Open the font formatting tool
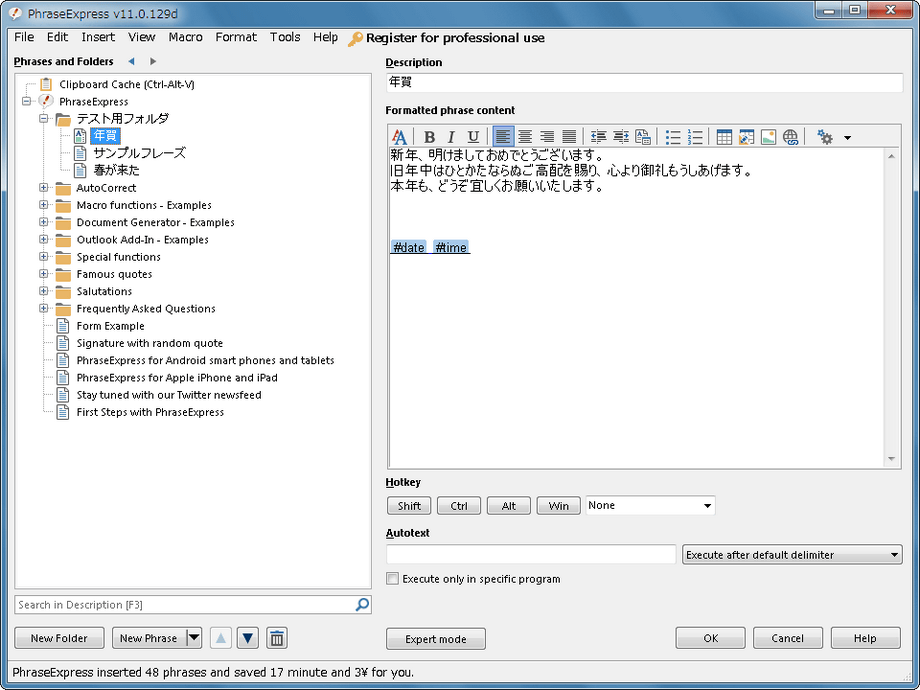The height and width of the screenshot is (690, 920). tap(400, 137)
